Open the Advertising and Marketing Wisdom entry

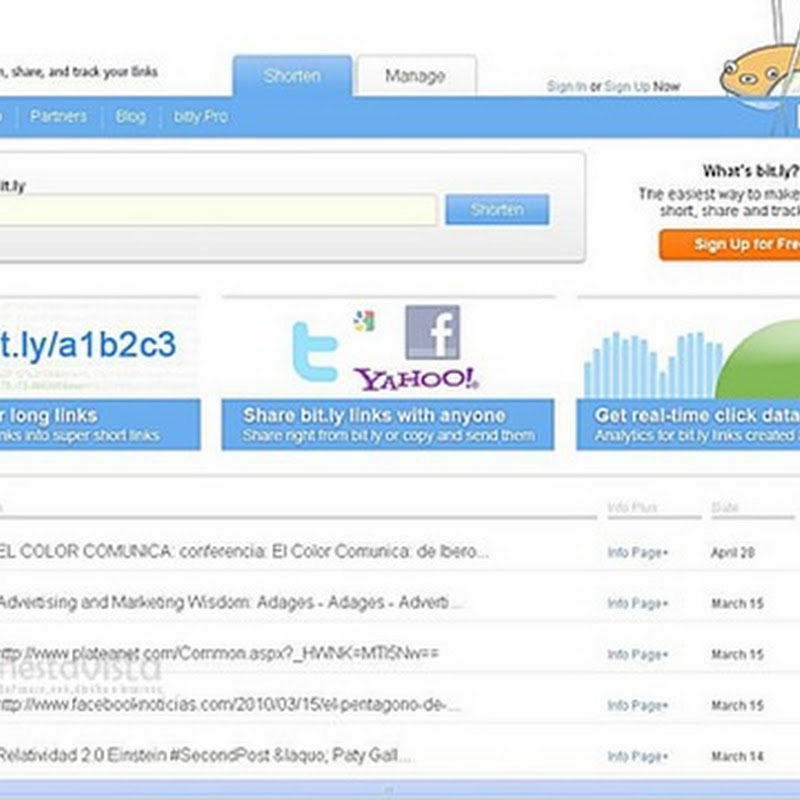(231, 603)
